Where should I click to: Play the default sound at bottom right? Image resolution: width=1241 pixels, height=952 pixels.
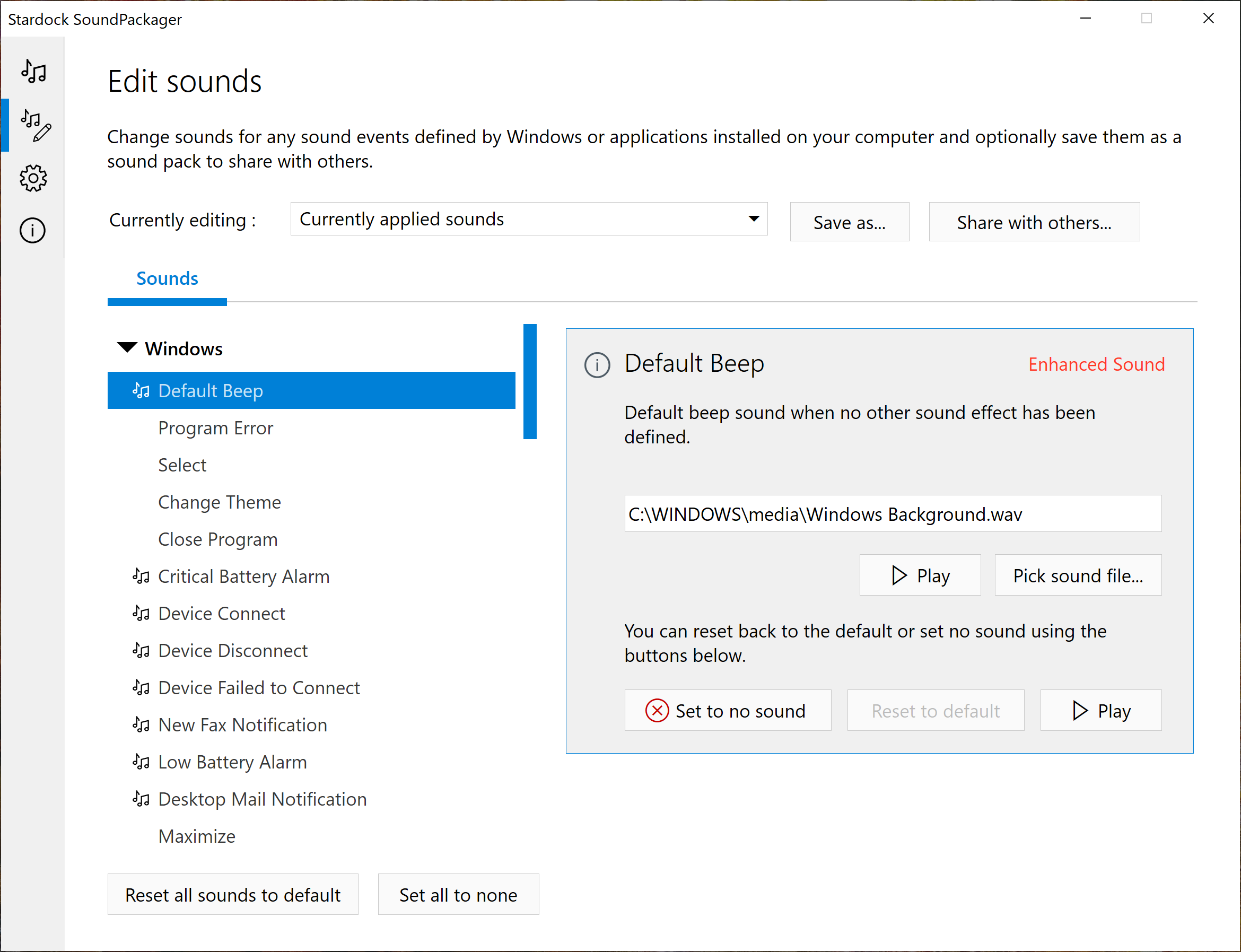(1100, 711)
